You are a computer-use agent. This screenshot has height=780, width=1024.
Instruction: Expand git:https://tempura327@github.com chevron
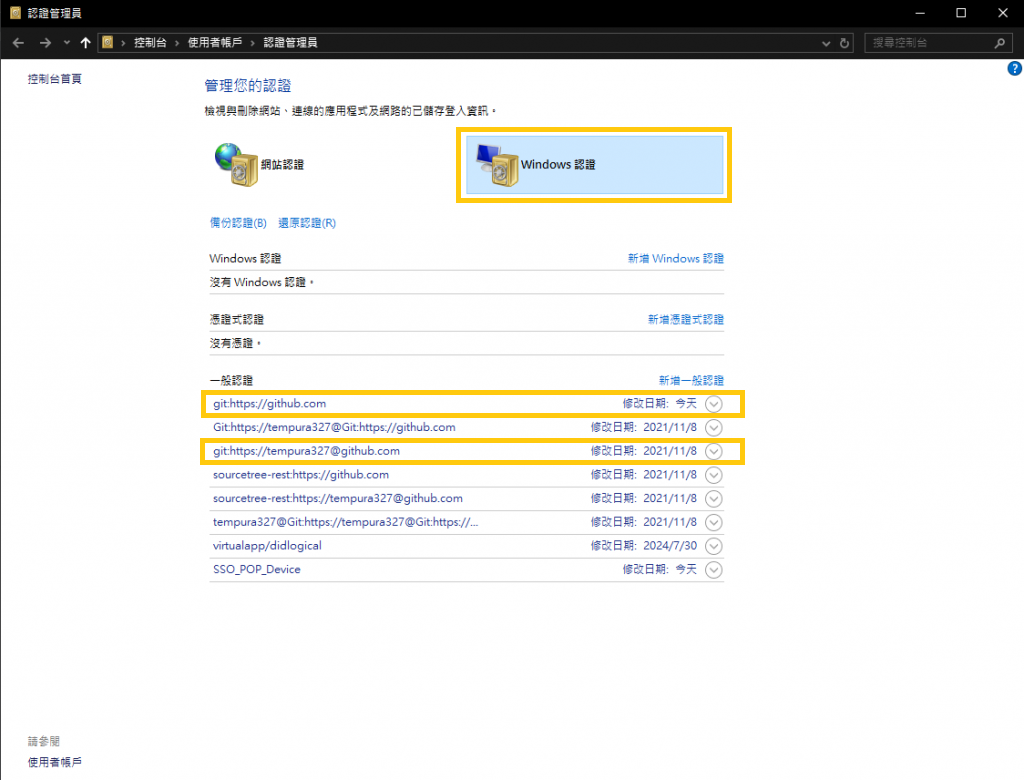pos(714,451)
